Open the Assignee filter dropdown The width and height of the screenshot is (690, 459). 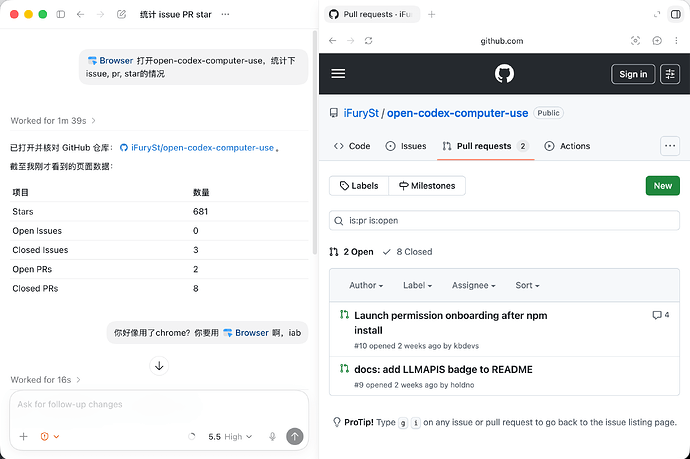pos(473,285)
